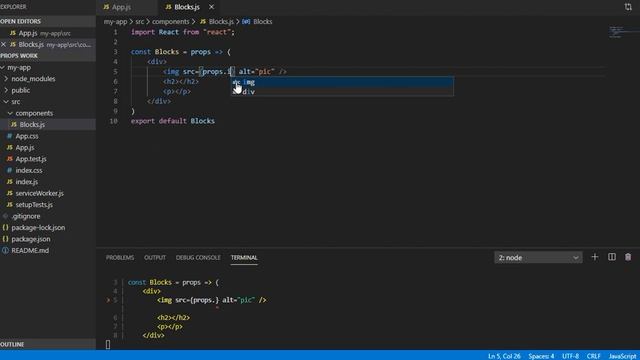
Task: Expand the public folder
Action: click(x=48, y=90)
